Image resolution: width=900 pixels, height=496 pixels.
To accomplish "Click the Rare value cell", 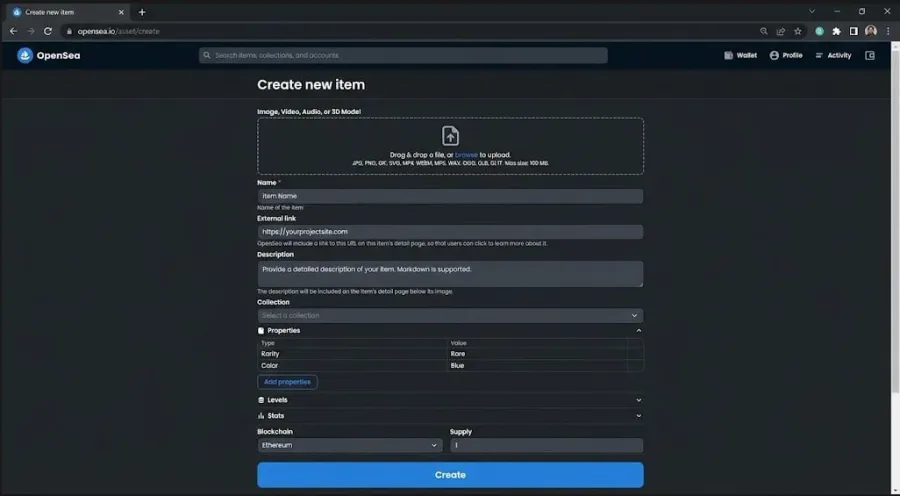I will (x=537, y=354).
